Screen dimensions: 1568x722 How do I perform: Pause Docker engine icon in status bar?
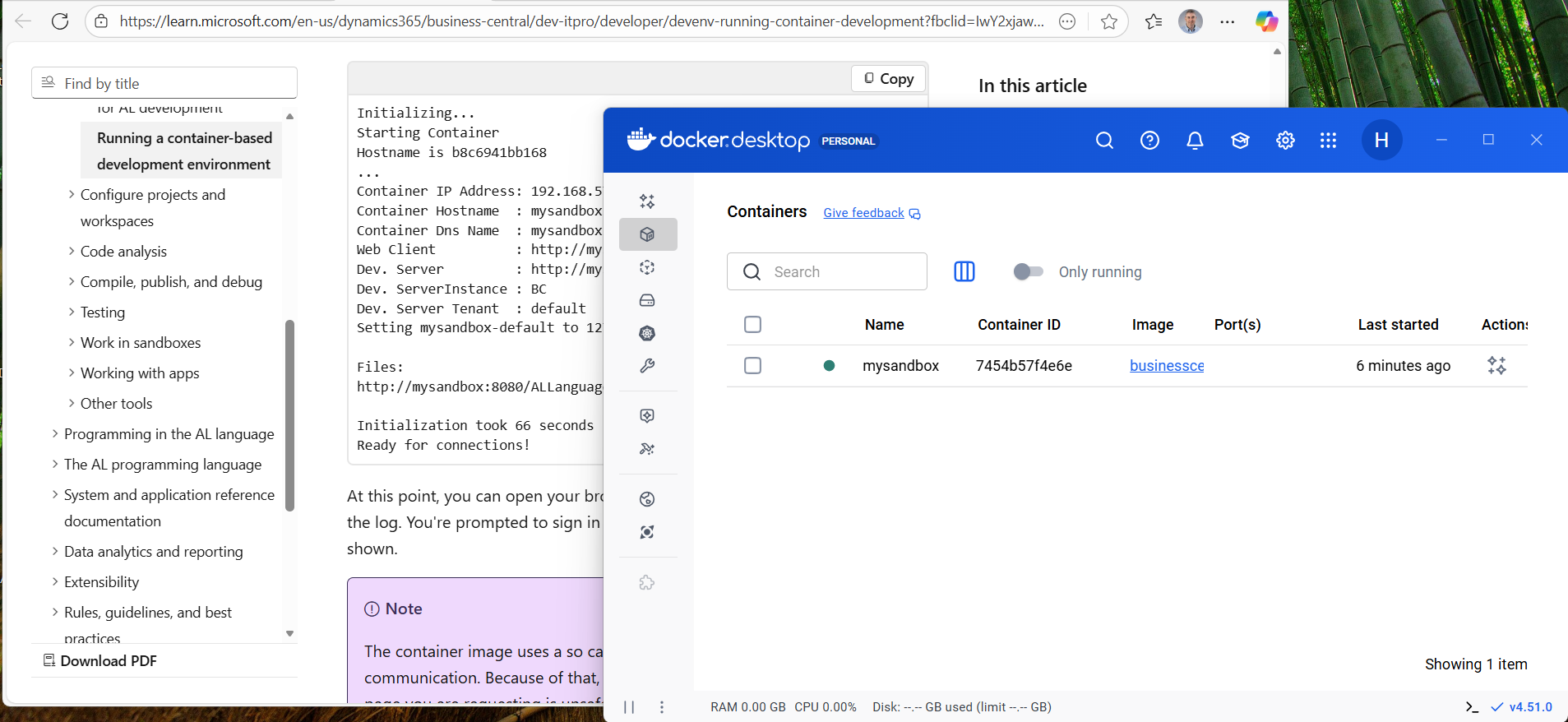tap(629, 707)
